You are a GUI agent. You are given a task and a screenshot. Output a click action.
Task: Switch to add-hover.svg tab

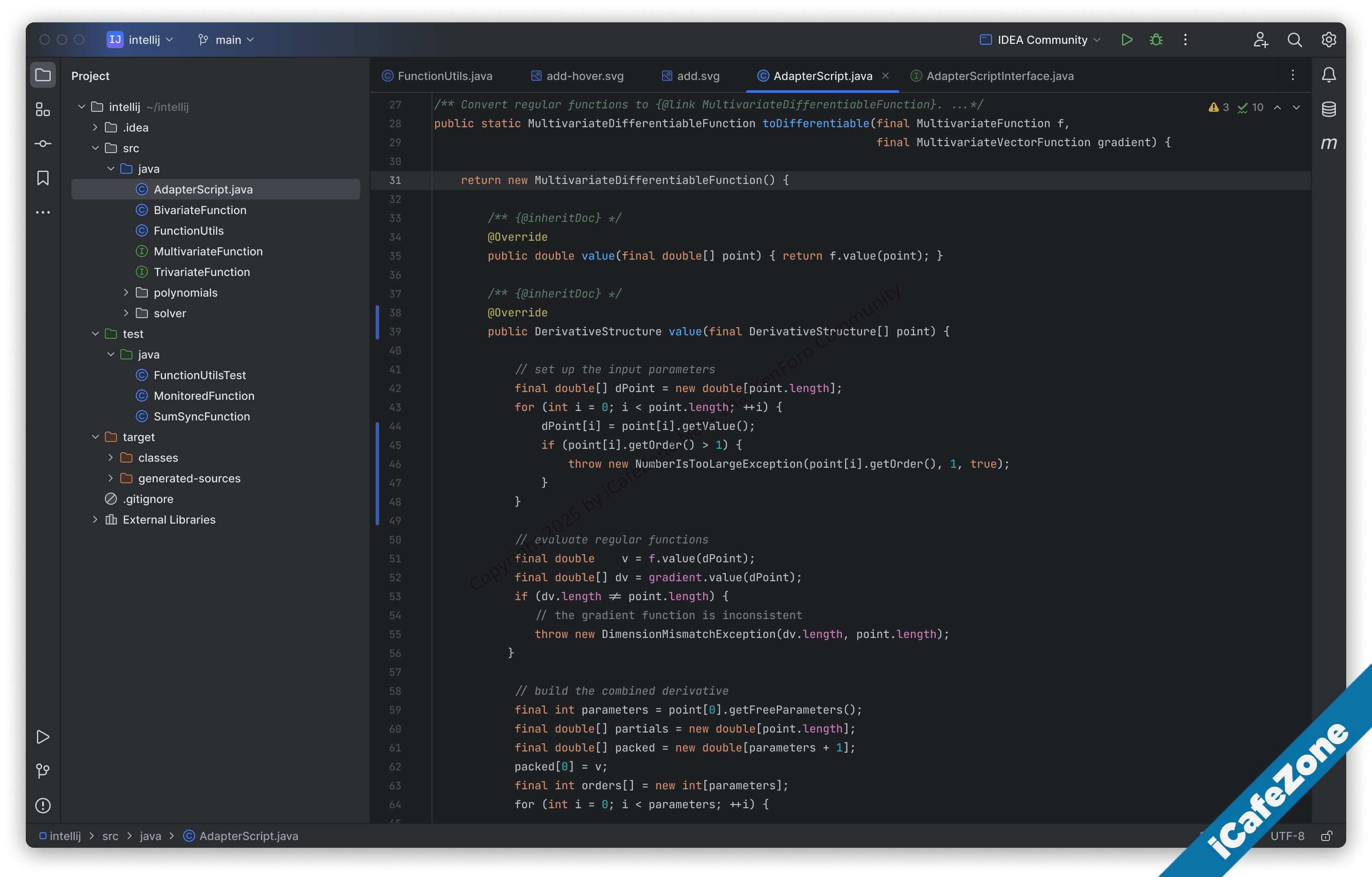pyautogui.click(x=577, y=75)
